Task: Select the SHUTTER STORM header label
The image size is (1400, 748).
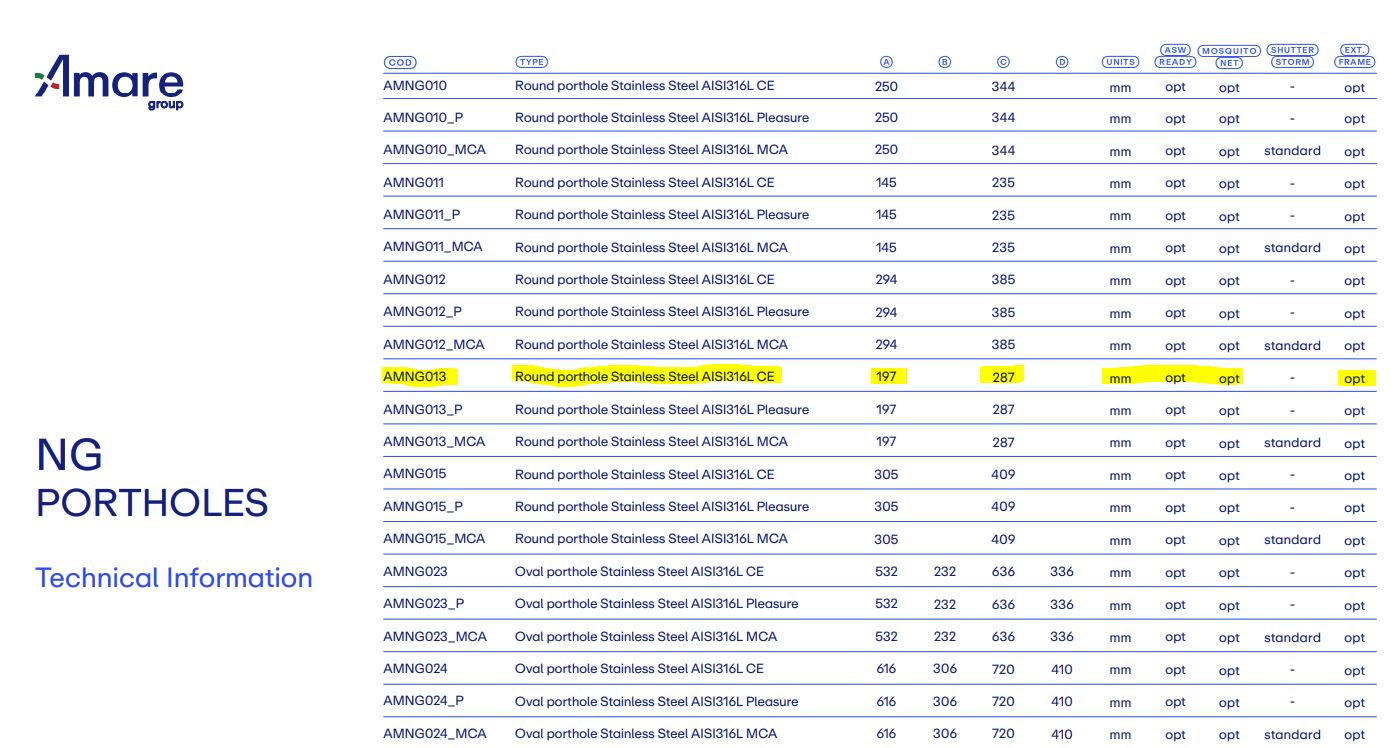Action: [x=1292, y=56]
